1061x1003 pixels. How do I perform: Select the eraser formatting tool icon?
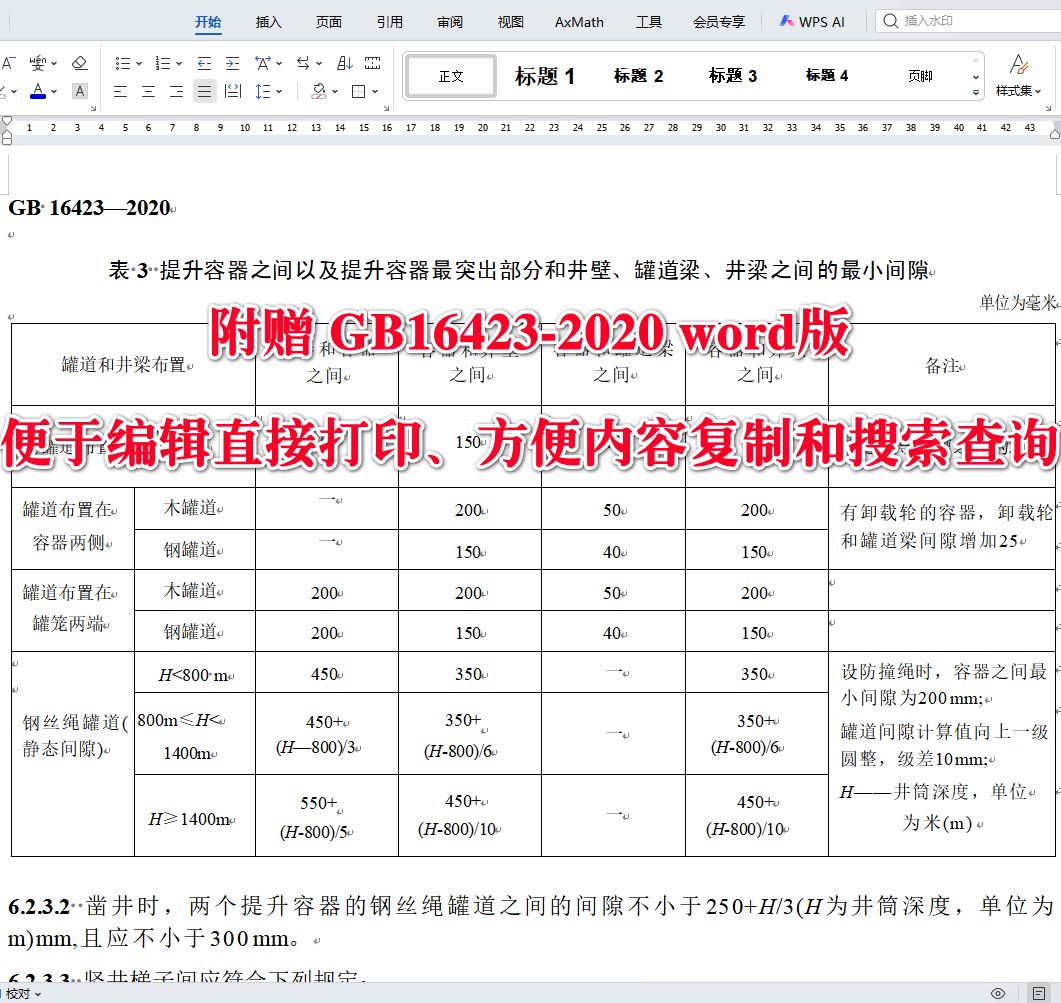pyautogui.click(x=80, y=62)
